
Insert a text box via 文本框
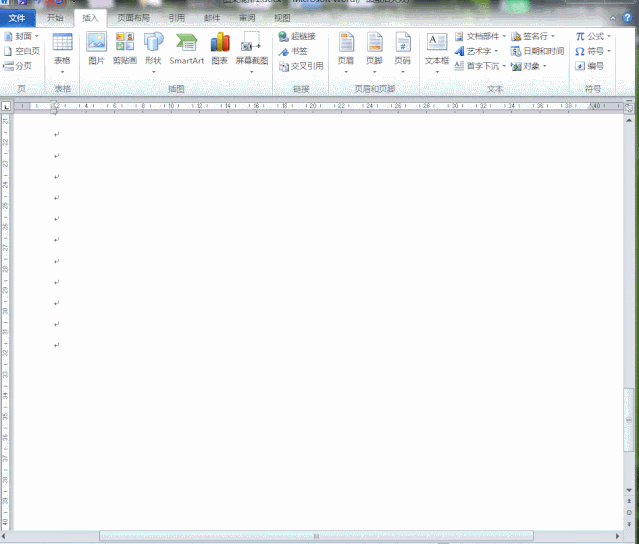[437, 53]
